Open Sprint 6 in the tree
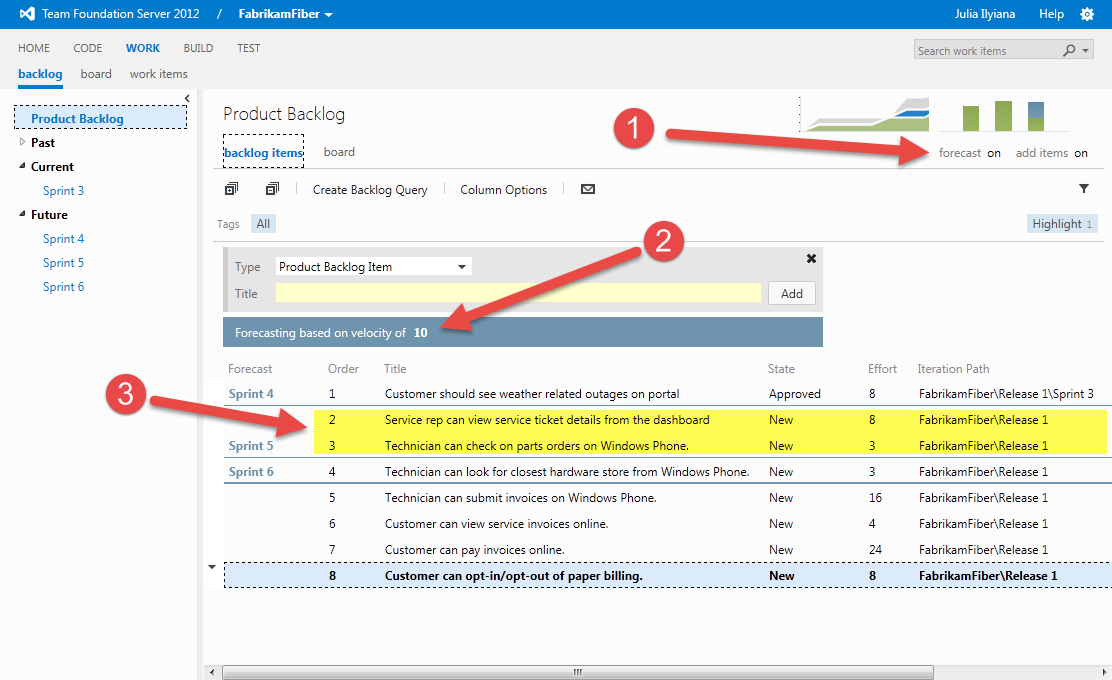The height and width of the screenshot is (680, 1112). tap(63, 287)
